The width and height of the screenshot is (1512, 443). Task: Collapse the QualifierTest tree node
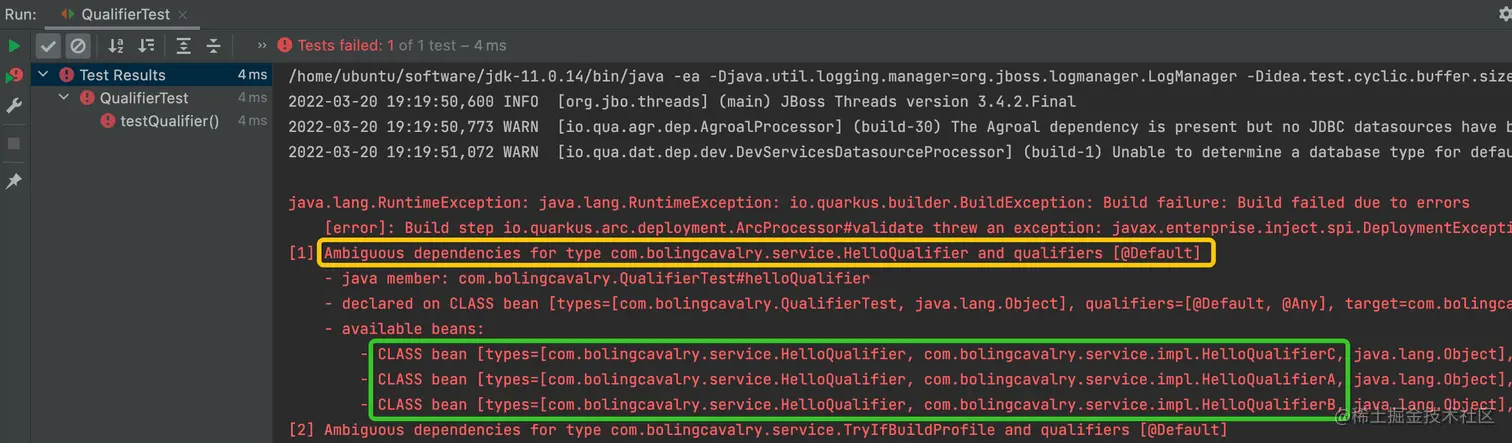click(65, 98)
